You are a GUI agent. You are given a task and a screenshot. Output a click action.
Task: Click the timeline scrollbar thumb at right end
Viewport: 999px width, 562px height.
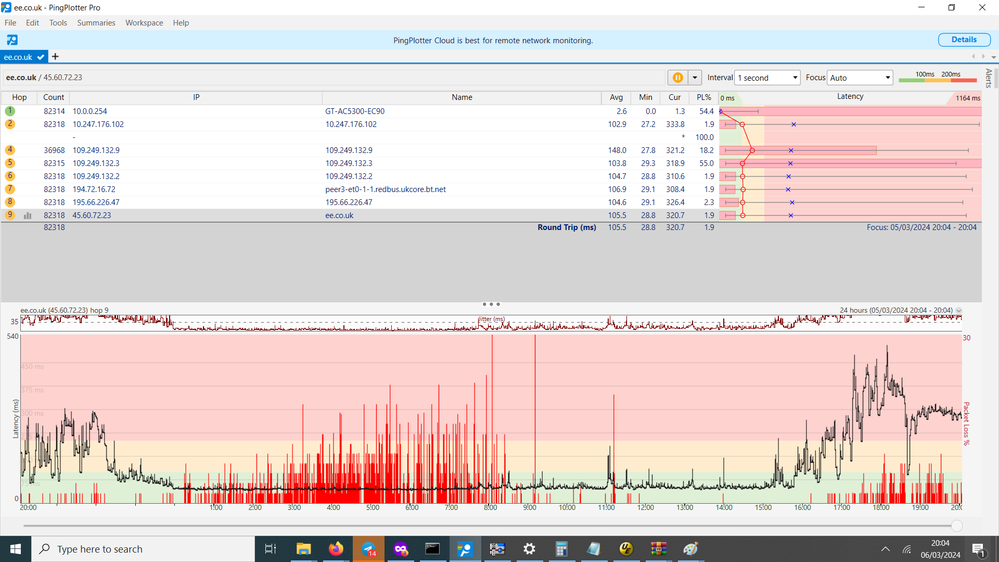(956, 526)
